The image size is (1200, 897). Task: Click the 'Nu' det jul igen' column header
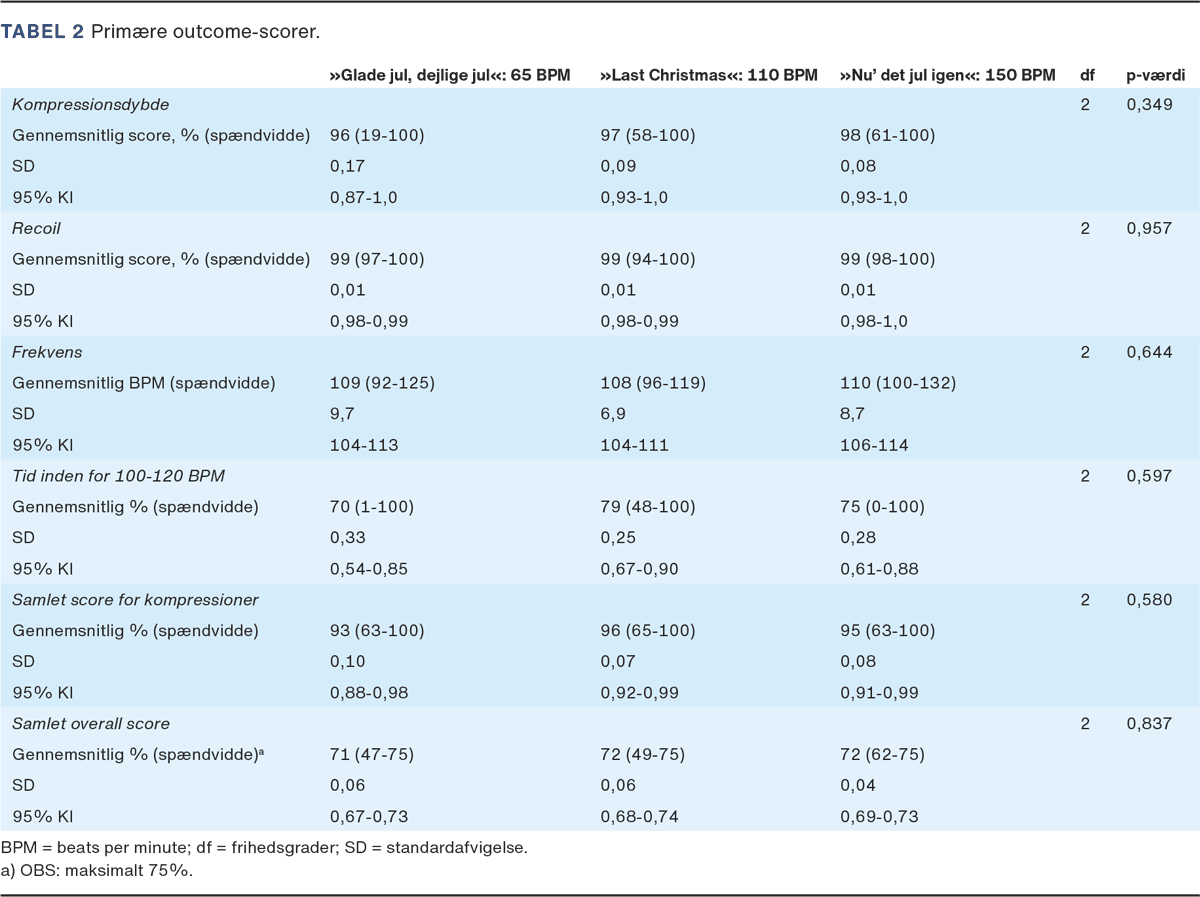tap(947, 75)
